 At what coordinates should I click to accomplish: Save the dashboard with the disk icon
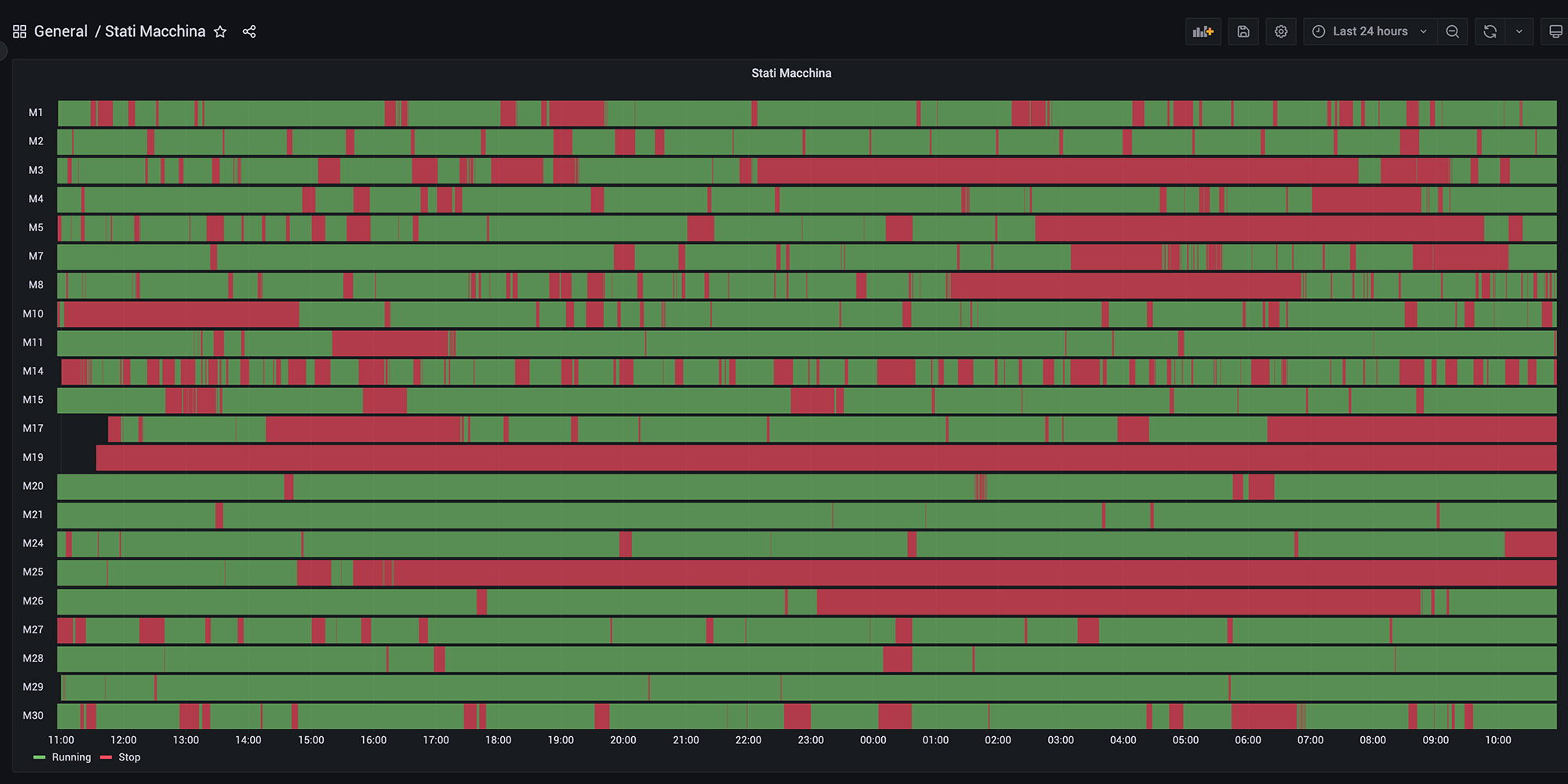tap(1243, 31)
